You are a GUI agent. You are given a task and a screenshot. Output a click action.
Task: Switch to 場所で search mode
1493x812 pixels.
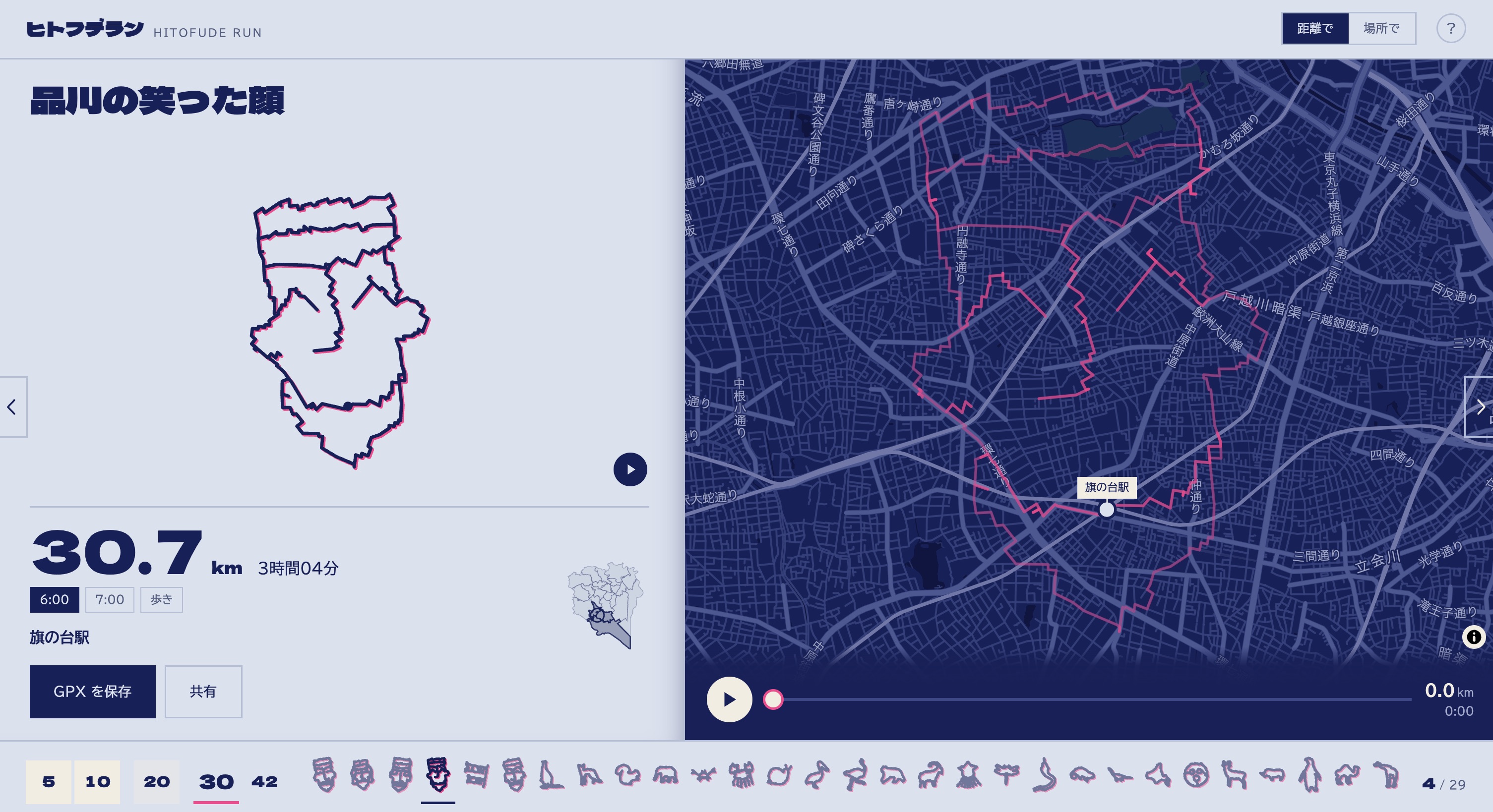1382,28
